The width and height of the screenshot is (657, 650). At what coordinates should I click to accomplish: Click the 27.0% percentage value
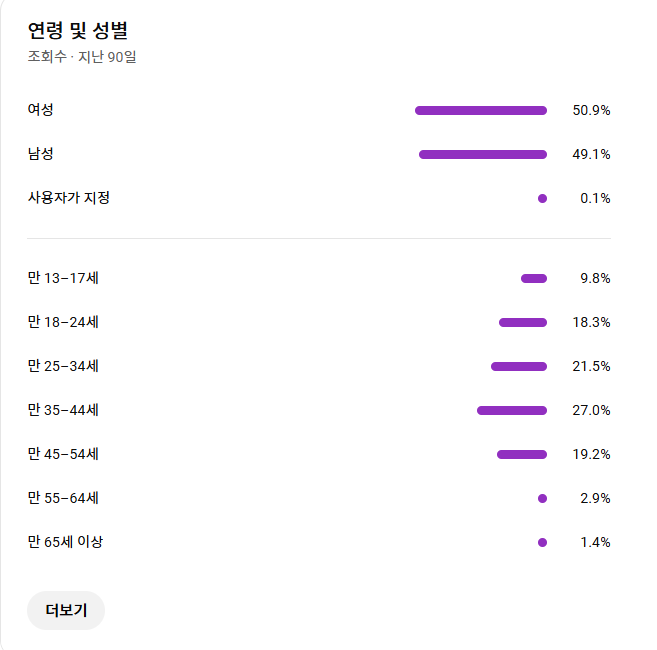pyautogui.click(x=591, y=410)
